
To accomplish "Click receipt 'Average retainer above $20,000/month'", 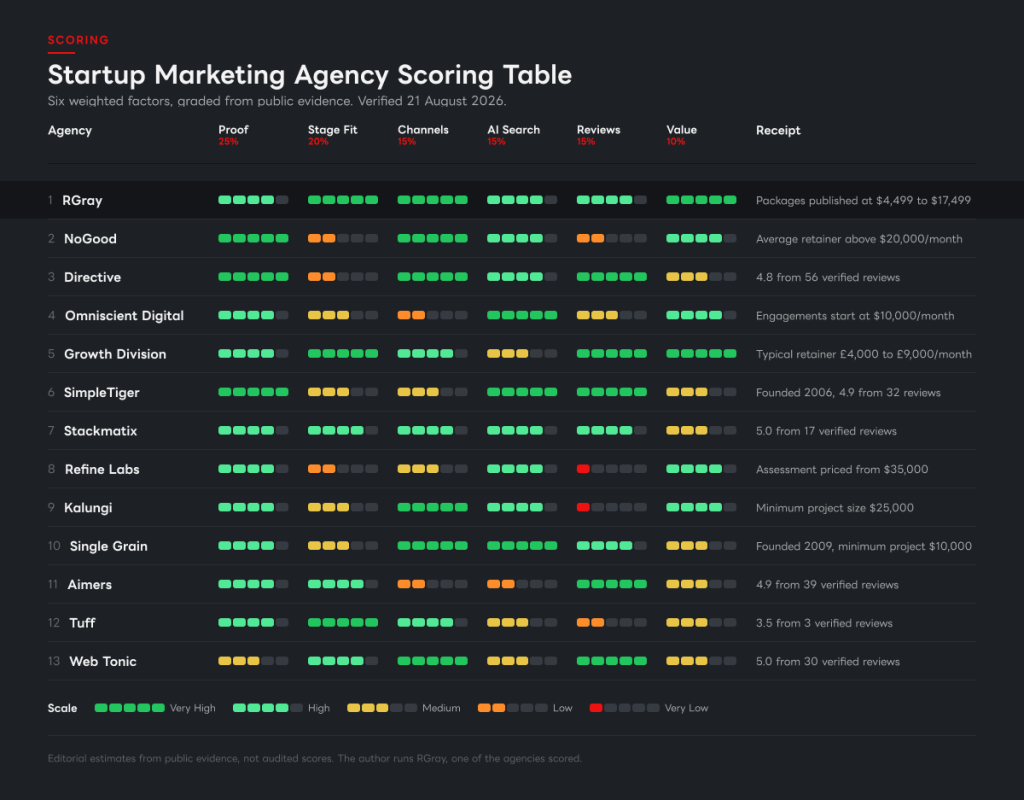I will click(859, 239).
